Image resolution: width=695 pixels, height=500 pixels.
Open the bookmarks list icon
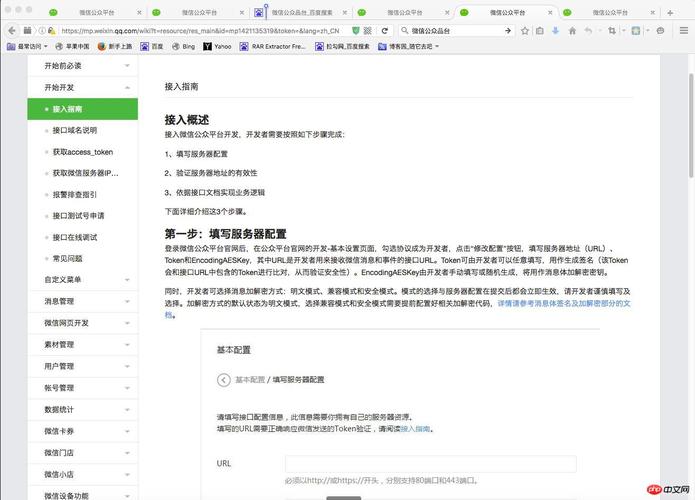point(540,31)
